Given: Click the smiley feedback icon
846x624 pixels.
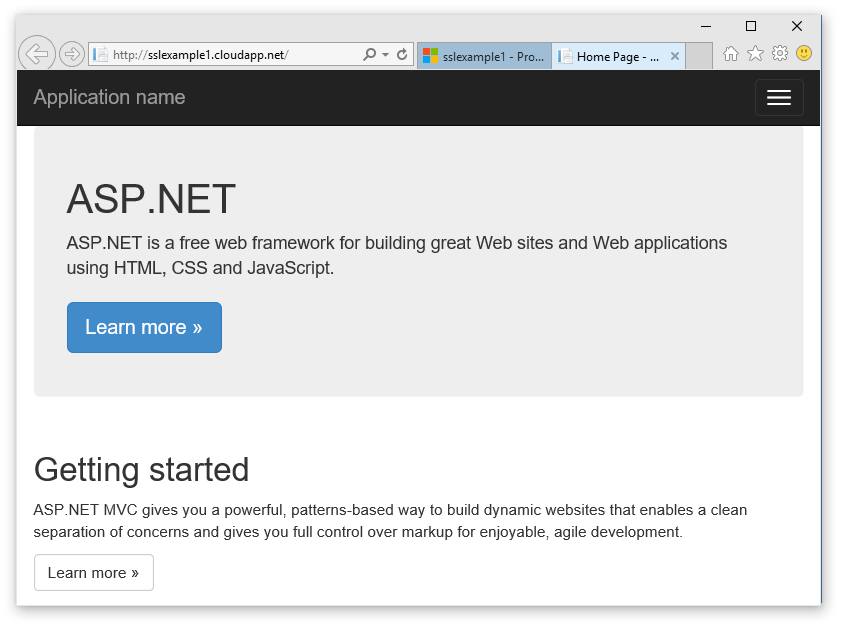Looking at the screenshot, I should tap(804, 54).
